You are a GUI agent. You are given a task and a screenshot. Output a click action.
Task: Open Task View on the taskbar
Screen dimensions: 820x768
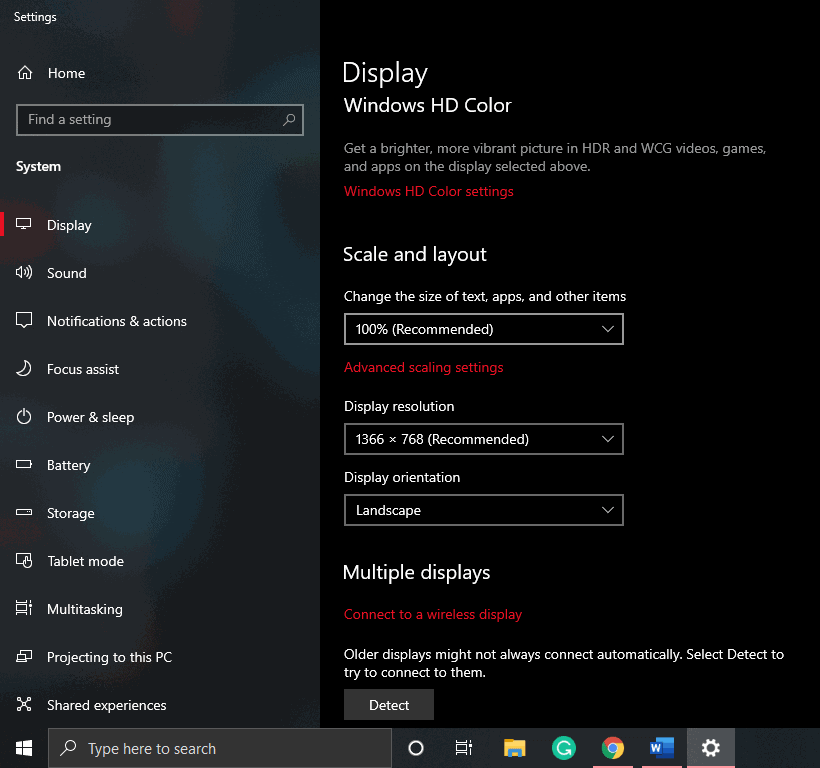tap(463, 748)
